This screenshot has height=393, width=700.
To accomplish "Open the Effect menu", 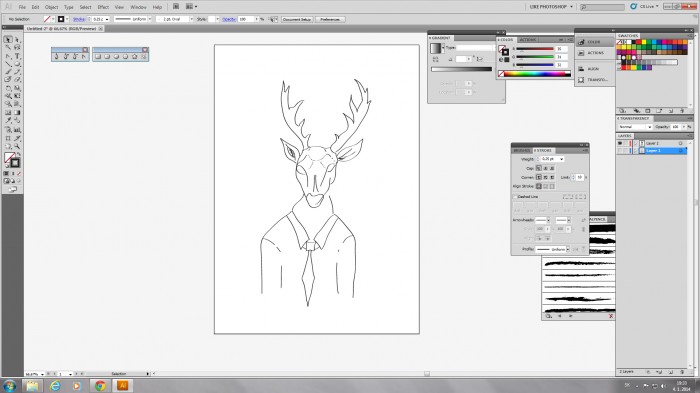I will click(103, 7).
